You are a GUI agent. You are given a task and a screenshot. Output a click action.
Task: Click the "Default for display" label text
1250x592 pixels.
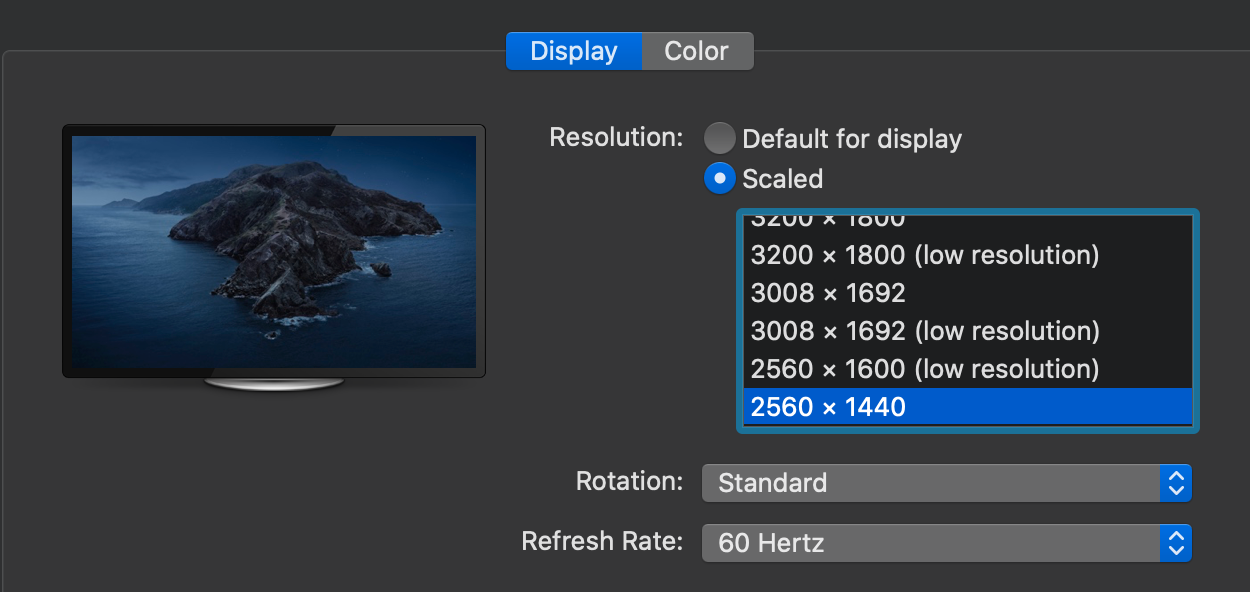(x=852, y=139)
